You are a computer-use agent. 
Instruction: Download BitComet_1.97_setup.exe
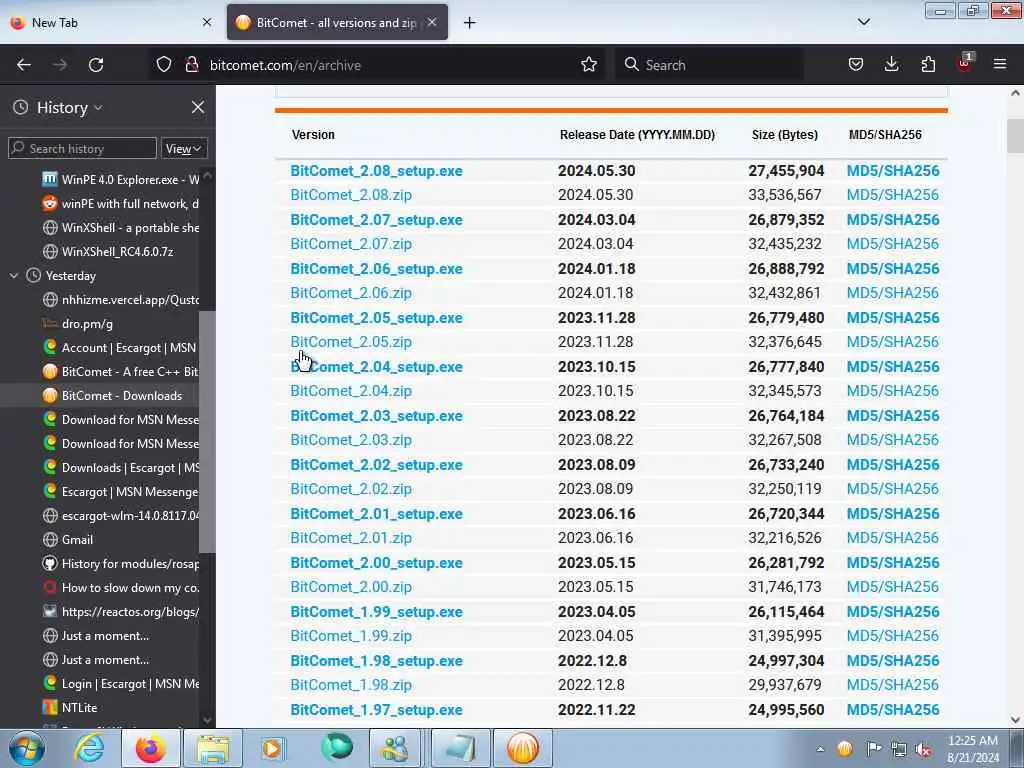(376, 710)
